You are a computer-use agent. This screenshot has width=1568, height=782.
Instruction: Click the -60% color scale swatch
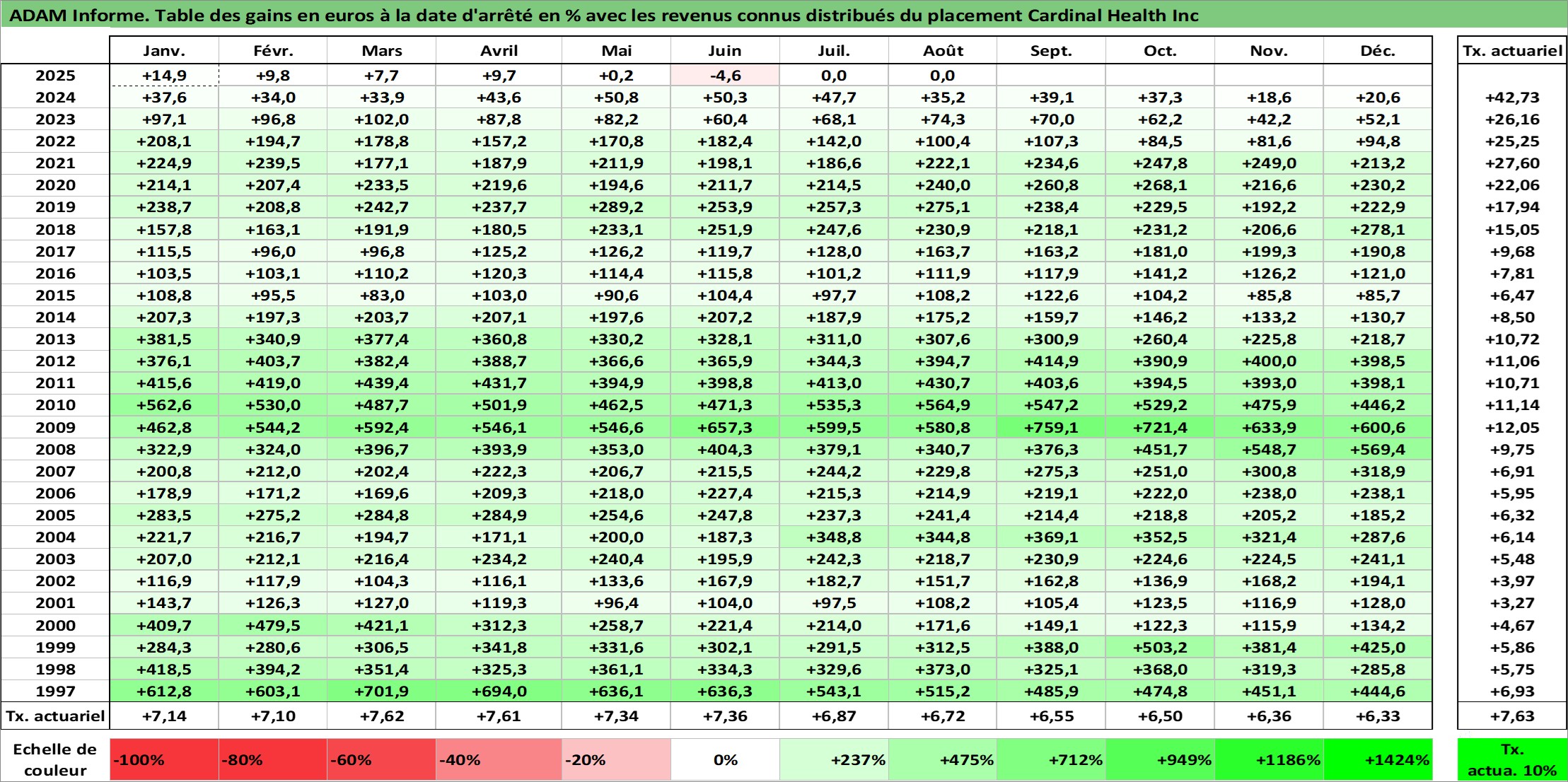[382, 760]
